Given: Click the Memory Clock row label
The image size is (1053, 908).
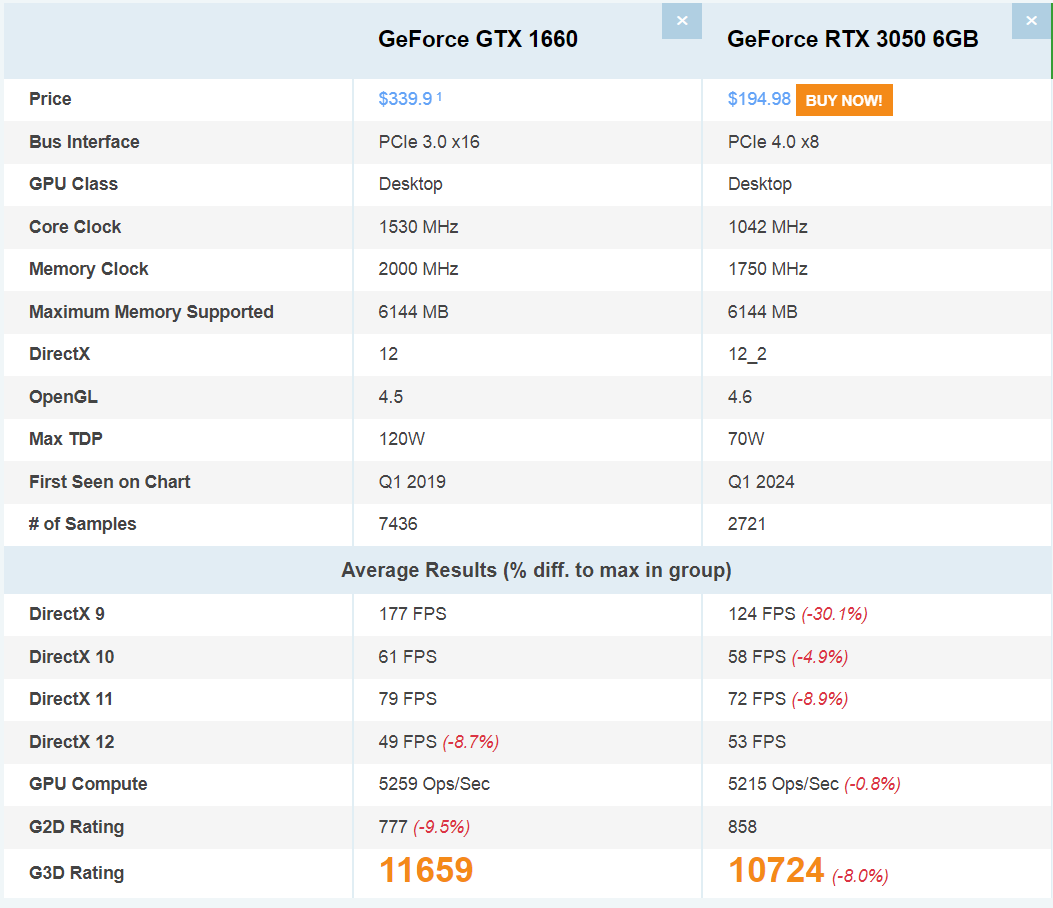Looking at the screenshot, I should coord(89,269).
